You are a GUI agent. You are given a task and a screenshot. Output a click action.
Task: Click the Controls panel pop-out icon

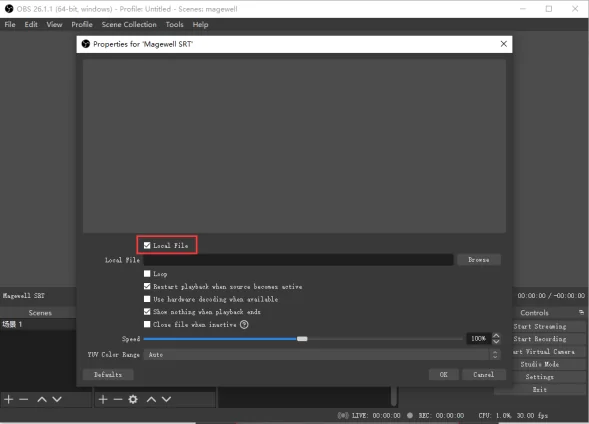tap(581, 312)
